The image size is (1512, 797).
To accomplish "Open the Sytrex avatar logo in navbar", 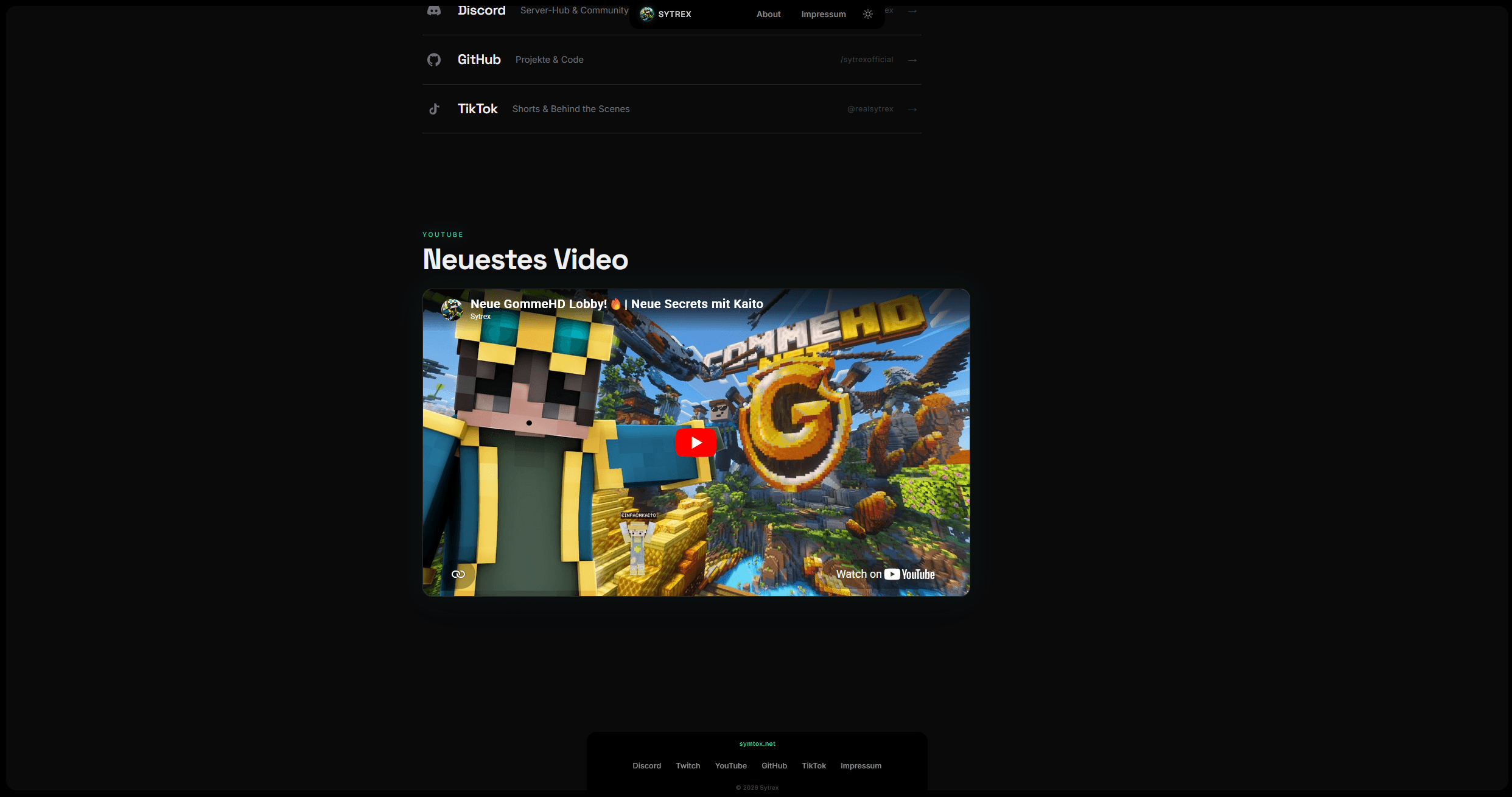I will [647, 14].
